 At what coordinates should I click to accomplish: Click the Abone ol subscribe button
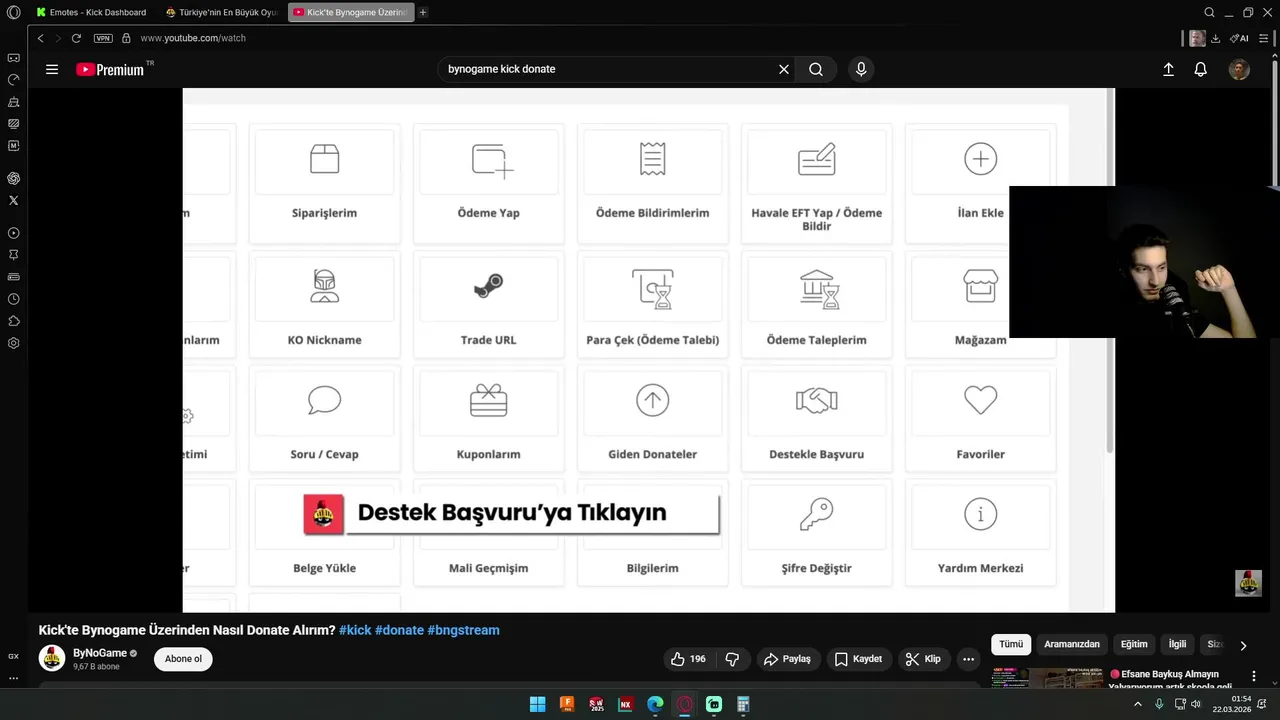(x=183, y=659)
